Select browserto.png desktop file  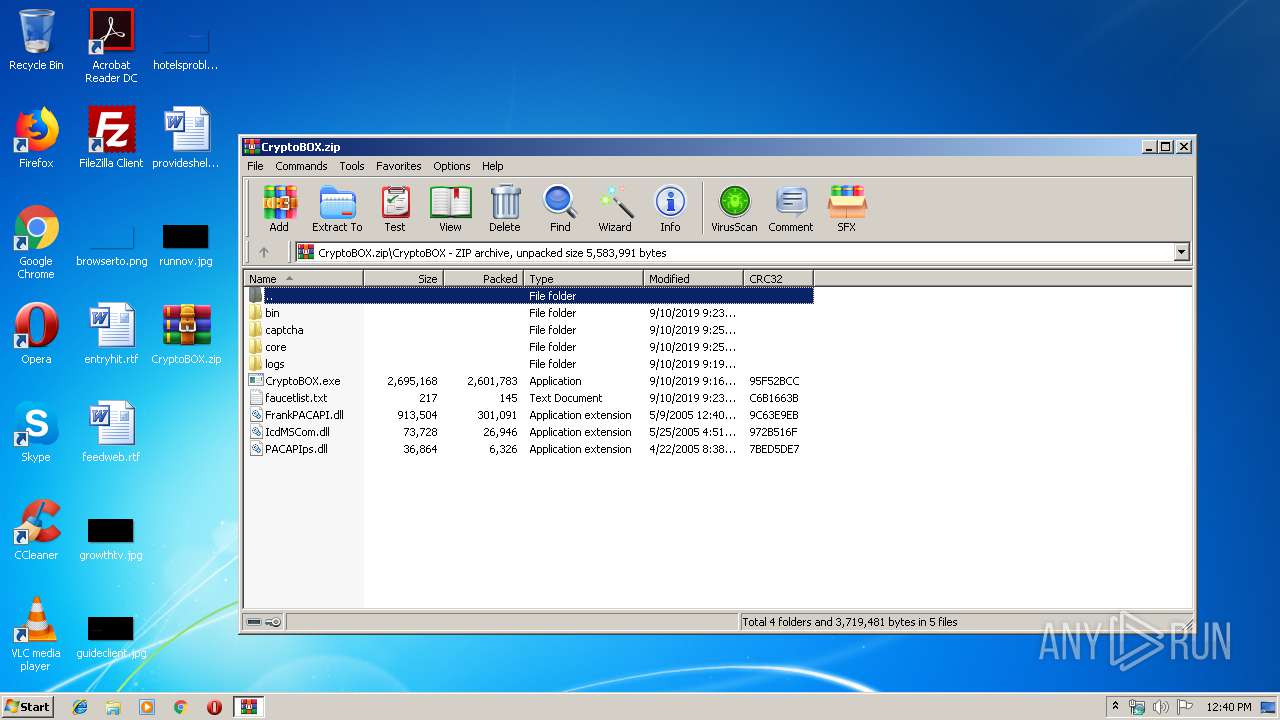tap(111, 246)
